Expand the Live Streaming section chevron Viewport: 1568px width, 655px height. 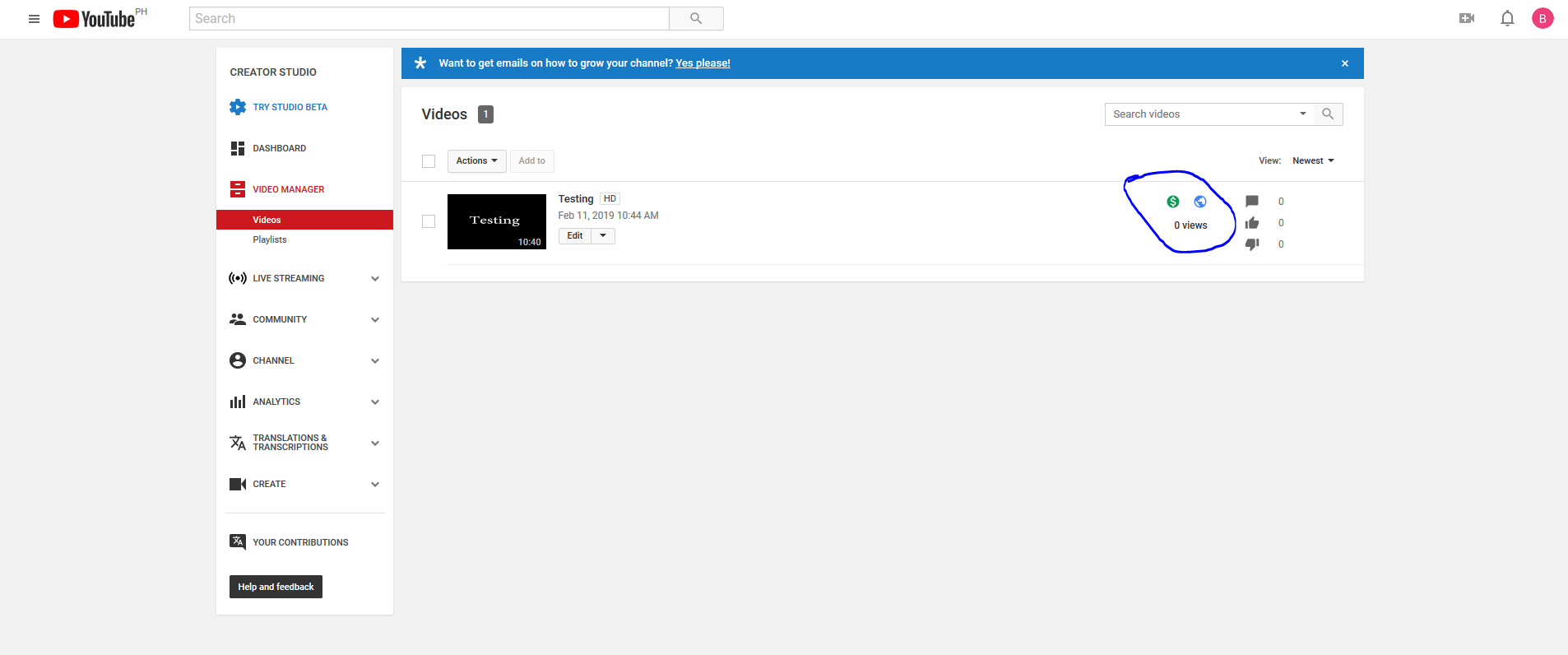375,278
